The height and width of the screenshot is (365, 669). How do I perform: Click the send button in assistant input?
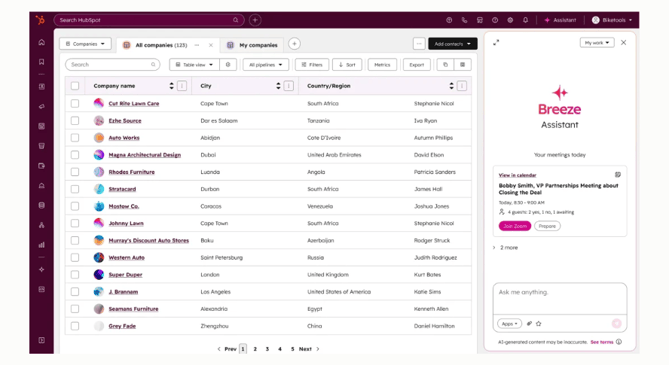pyautogui.click(x=617, y=324)
